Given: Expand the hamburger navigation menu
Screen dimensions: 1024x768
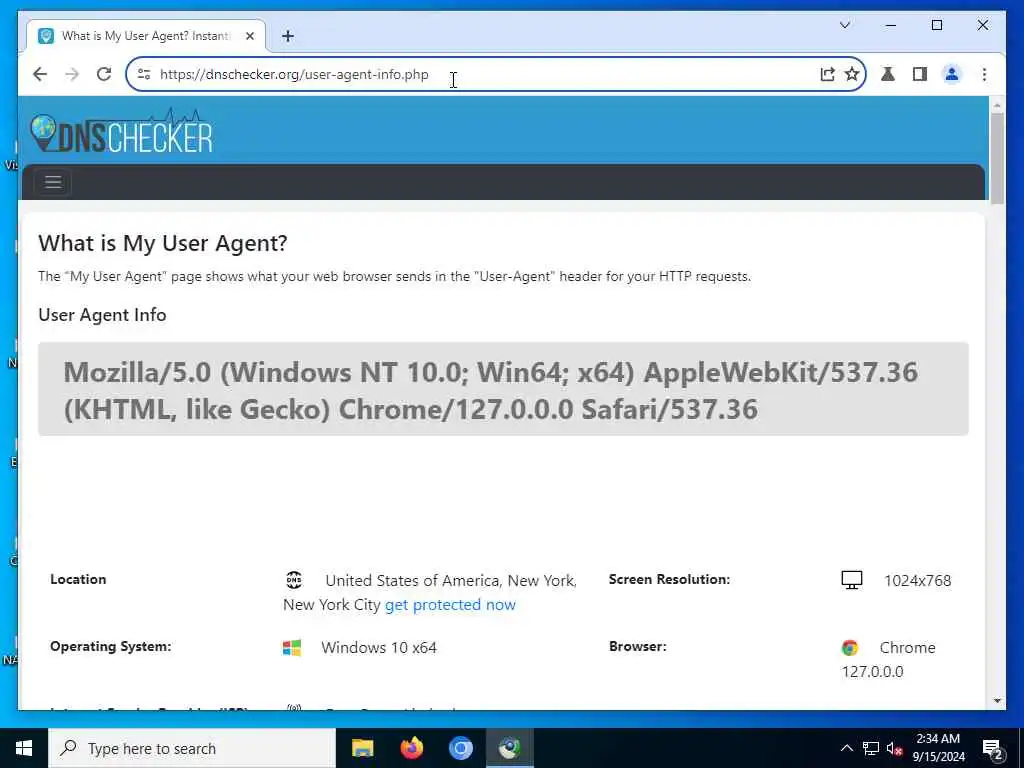Looking at the screenshot, I should [53, 182].
